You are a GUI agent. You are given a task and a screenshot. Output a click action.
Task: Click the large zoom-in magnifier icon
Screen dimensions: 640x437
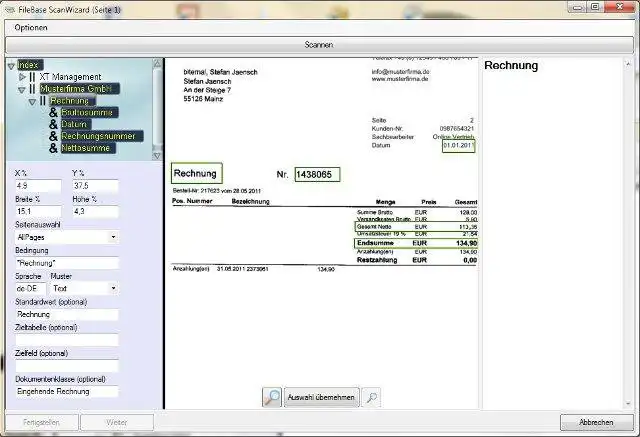pyautogui.click(x=272, y=397)
